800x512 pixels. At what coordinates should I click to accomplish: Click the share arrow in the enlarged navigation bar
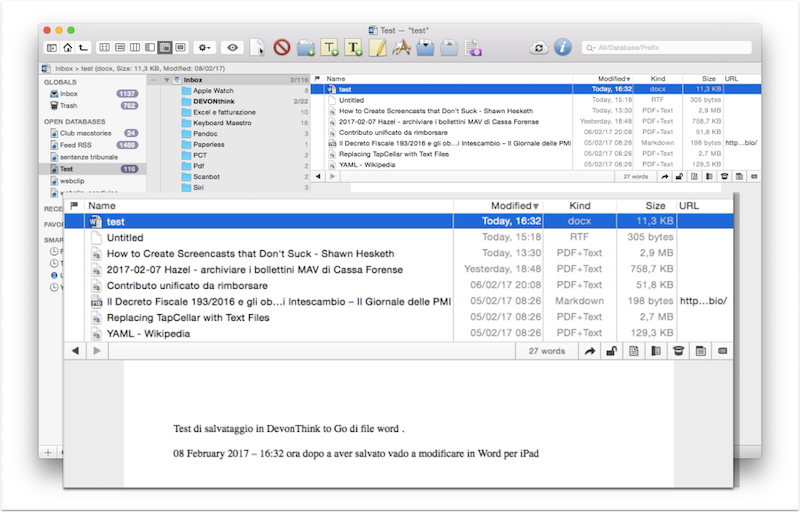coord(589,351)
